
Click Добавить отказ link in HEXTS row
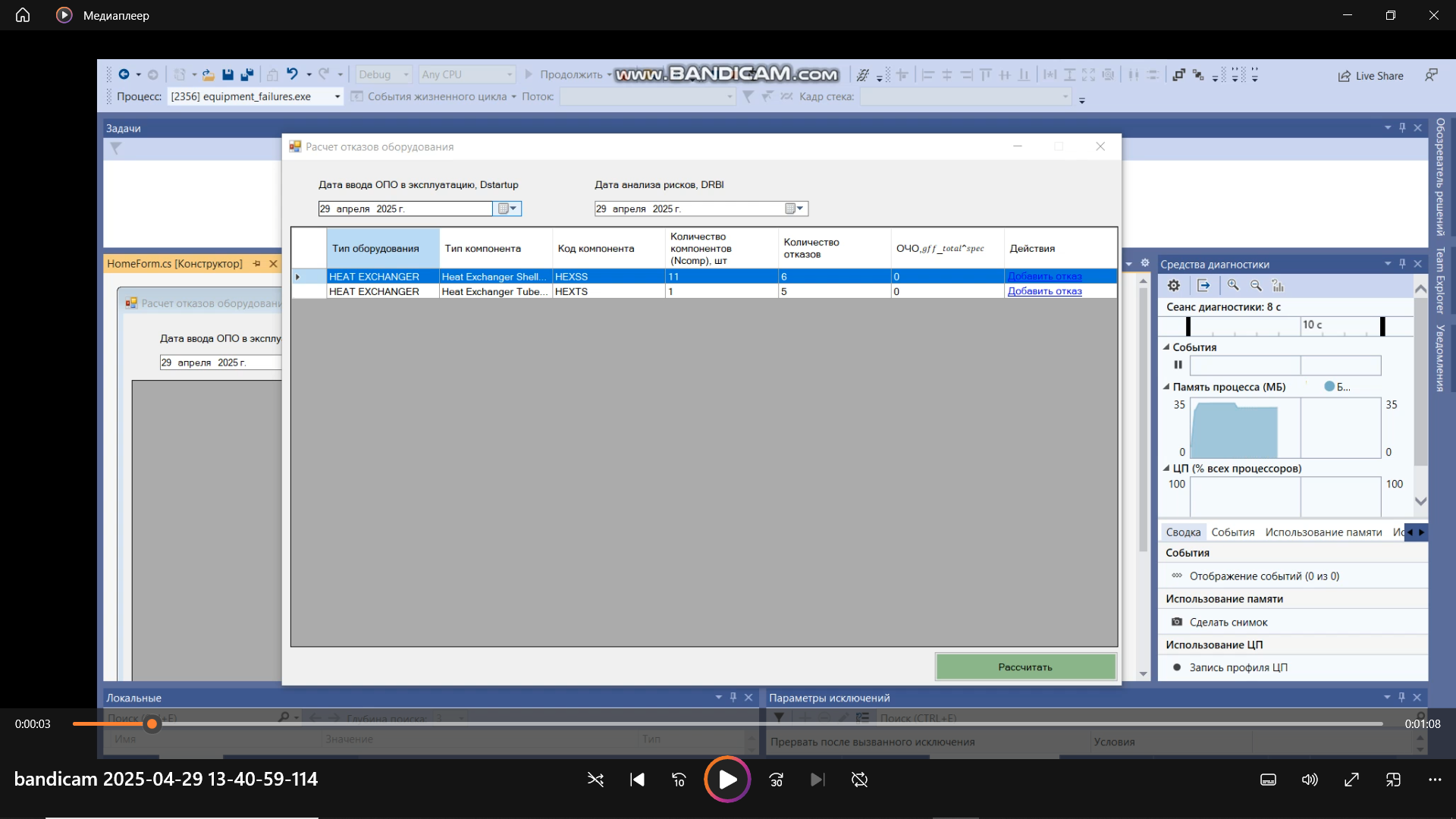[1044, 291]
